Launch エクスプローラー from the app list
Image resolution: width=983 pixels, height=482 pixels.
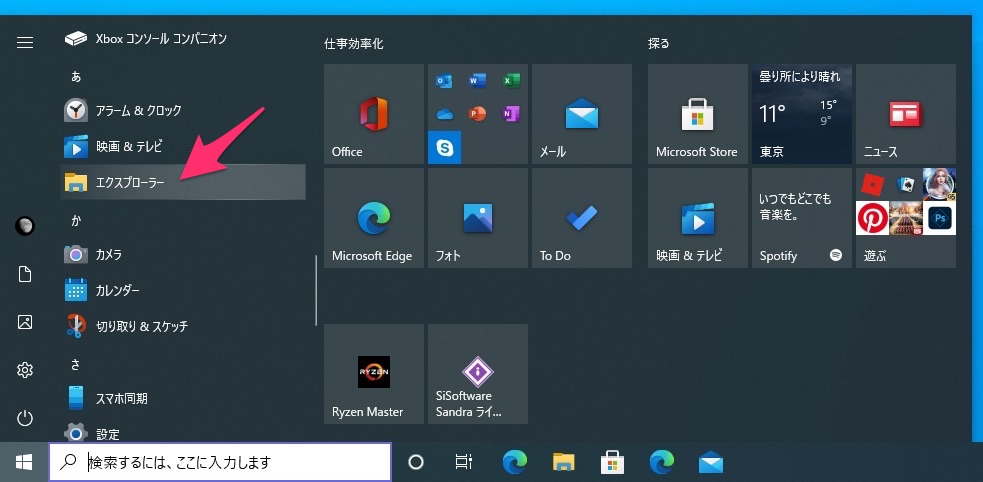click(183, 182)
